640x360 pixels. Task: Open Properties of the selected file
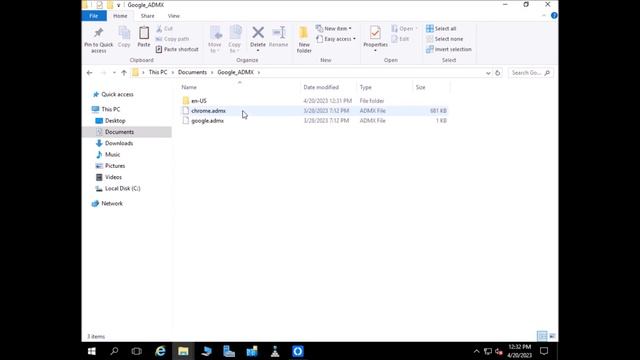(375, 39)
